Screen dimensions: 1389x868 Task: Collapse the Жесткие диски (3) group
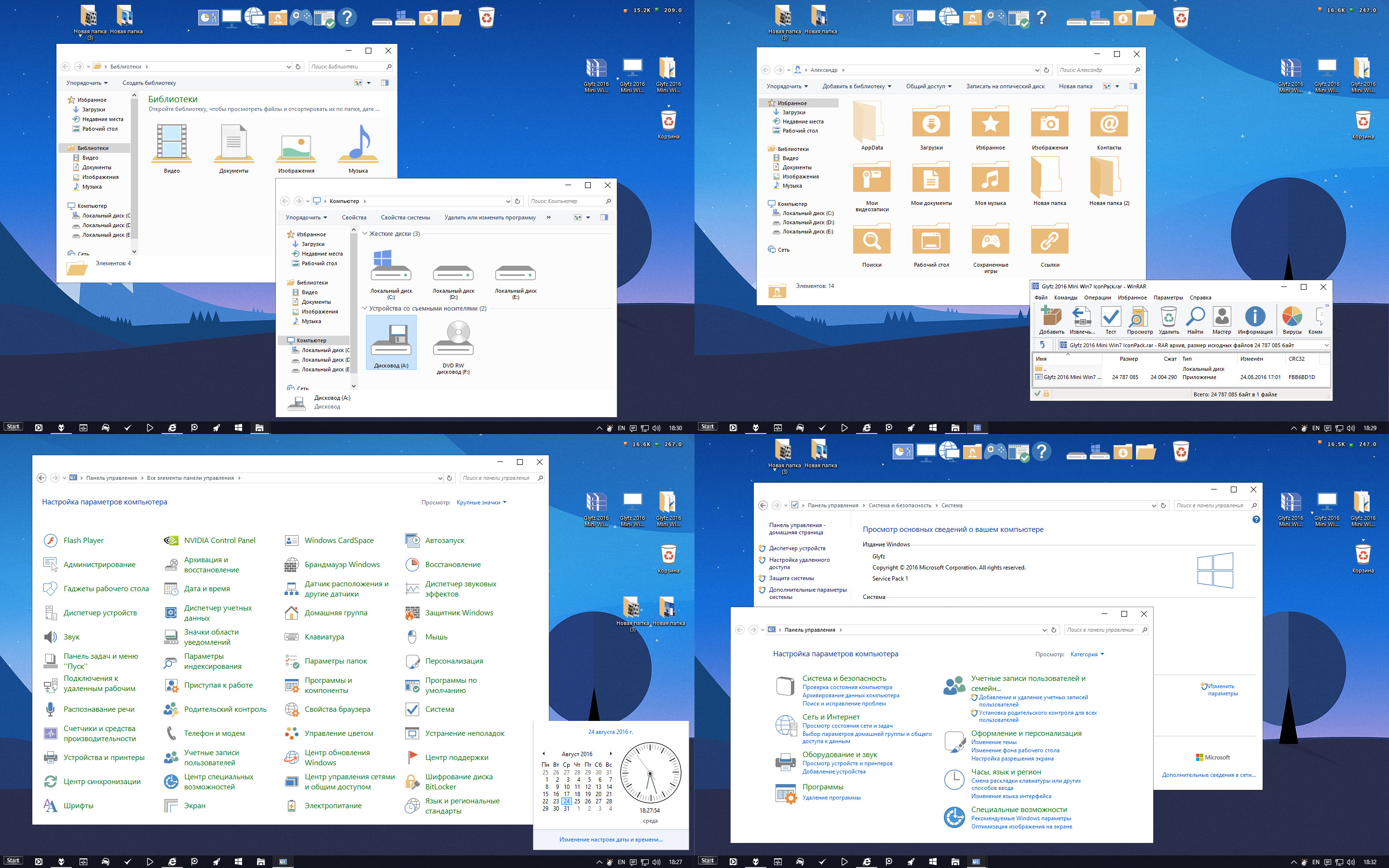coord(365,234)
